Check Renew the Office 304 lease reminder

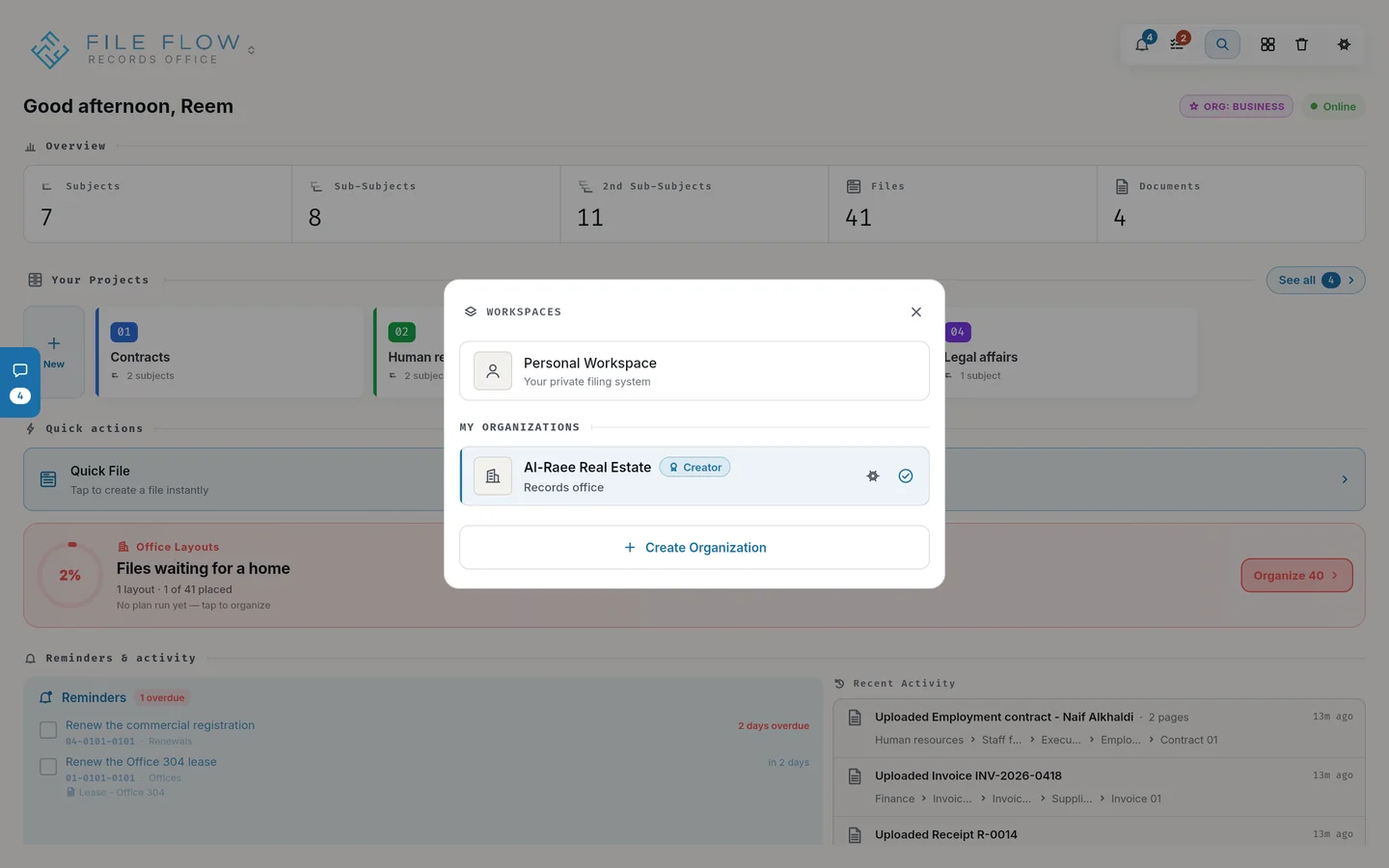tap(48, 767)
